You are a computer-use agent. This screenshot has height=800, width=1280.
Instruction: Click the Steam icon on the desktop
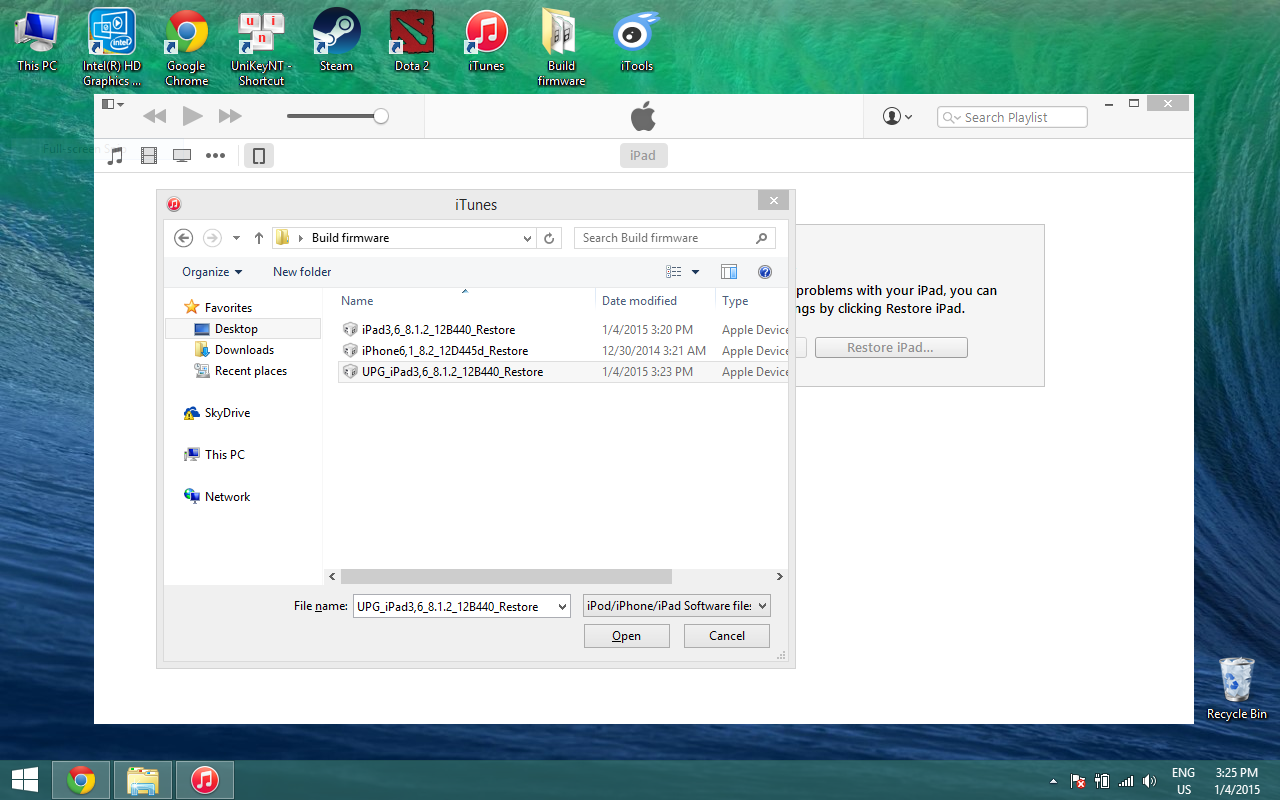point(335,32)
